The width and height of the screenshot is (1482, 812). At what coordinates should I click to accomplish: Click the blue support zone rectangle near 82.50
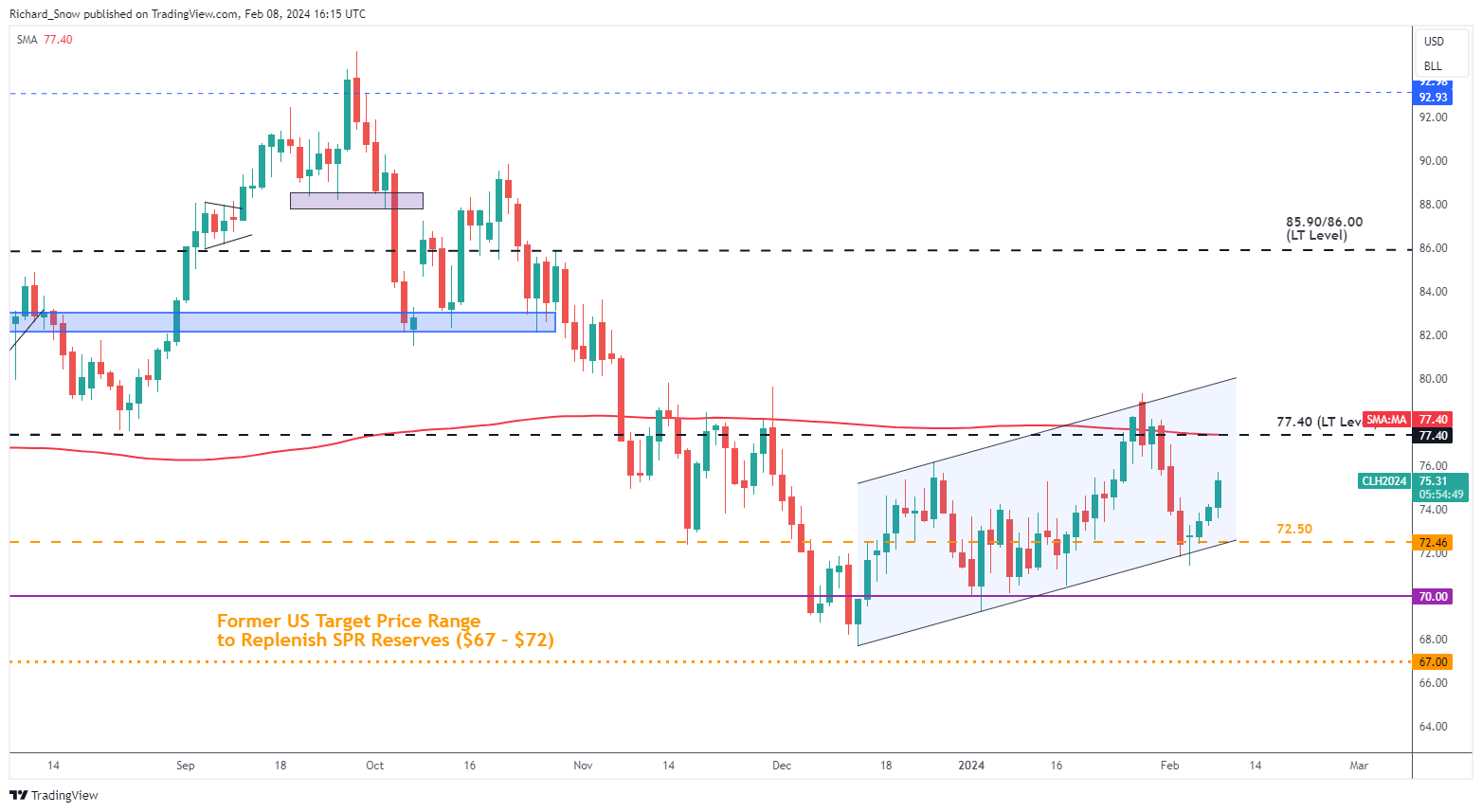[x=282, y=322]
